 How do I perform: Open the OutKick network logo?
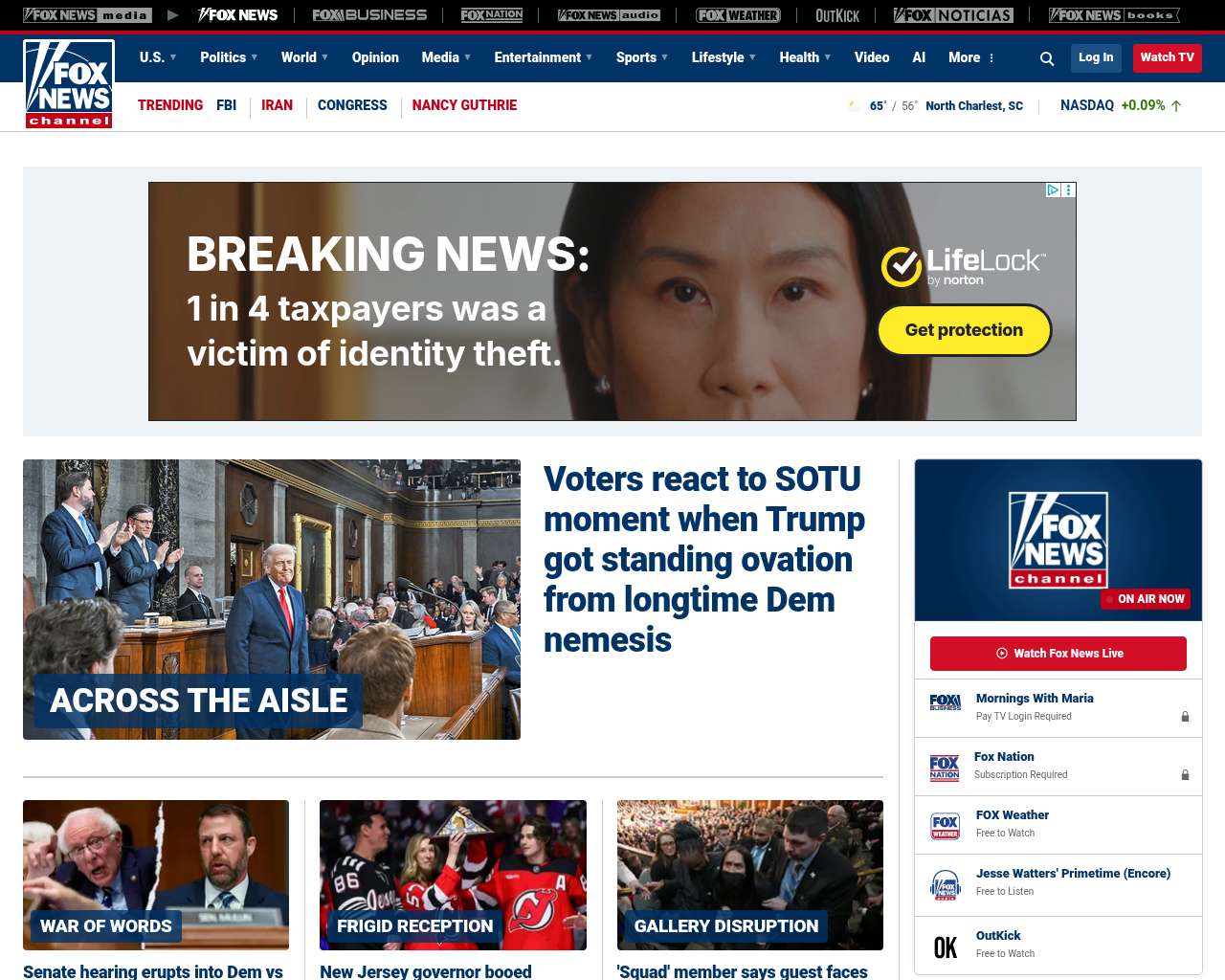837,15
